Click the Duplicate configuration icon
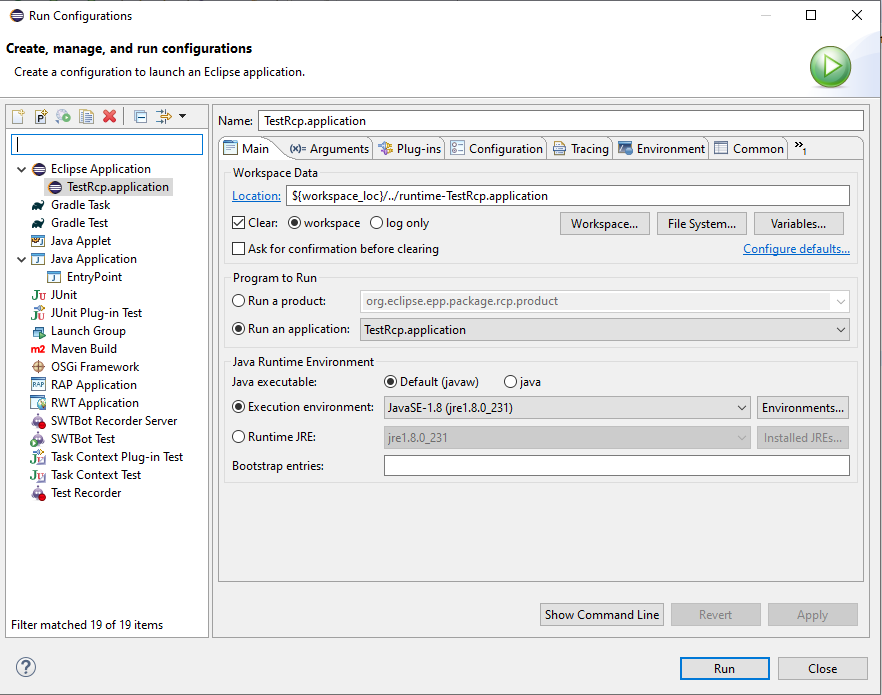 [87, 117]
